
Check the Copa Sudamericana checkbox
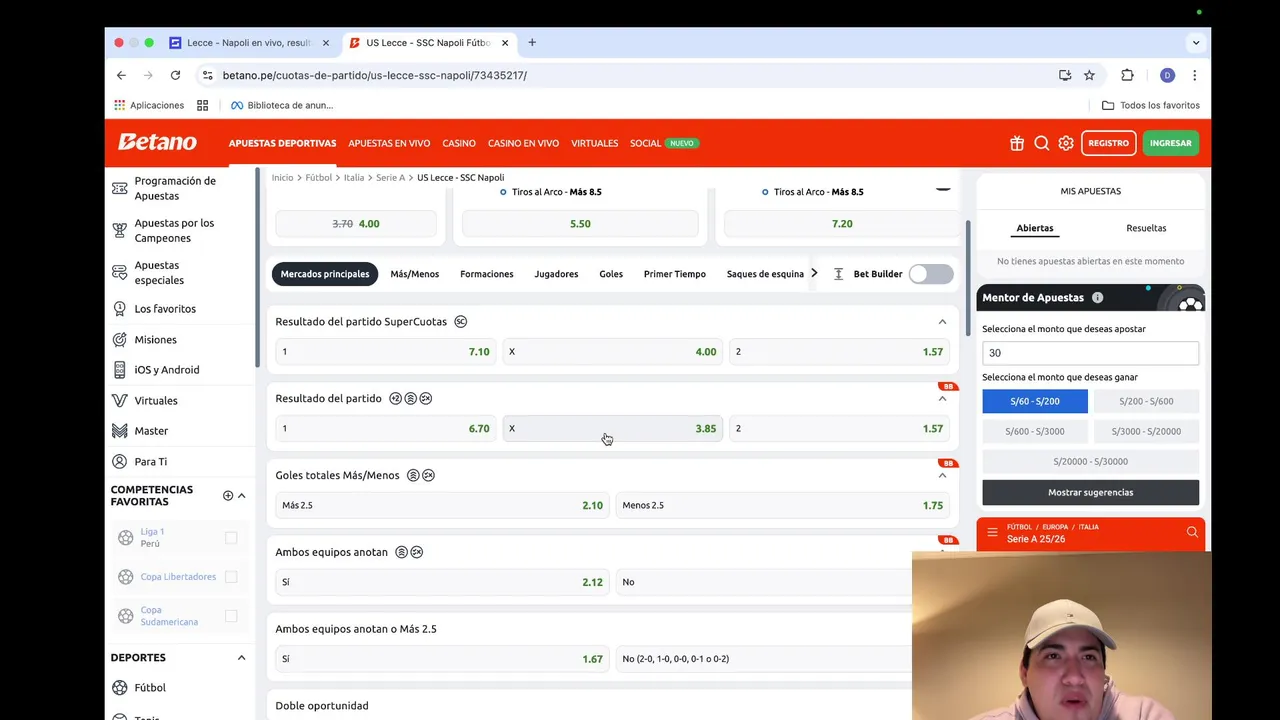tap(231, 616)
